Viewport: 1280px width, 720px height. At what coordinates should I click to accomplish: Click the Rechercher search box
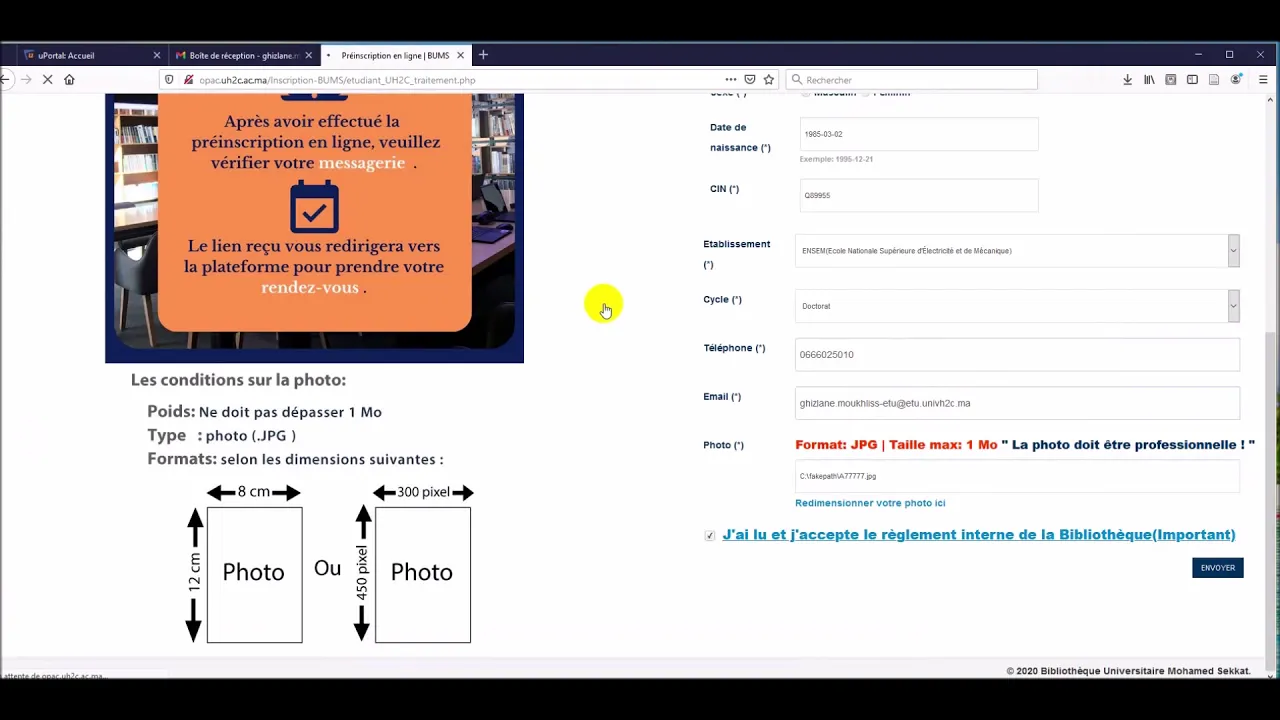[x=912, y=80]
